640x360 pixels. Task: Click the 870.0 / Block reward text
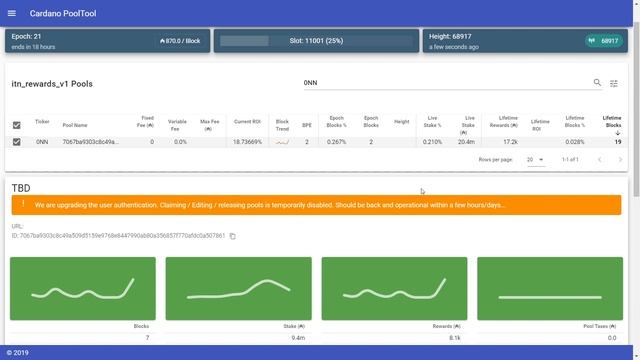(180, 41)
